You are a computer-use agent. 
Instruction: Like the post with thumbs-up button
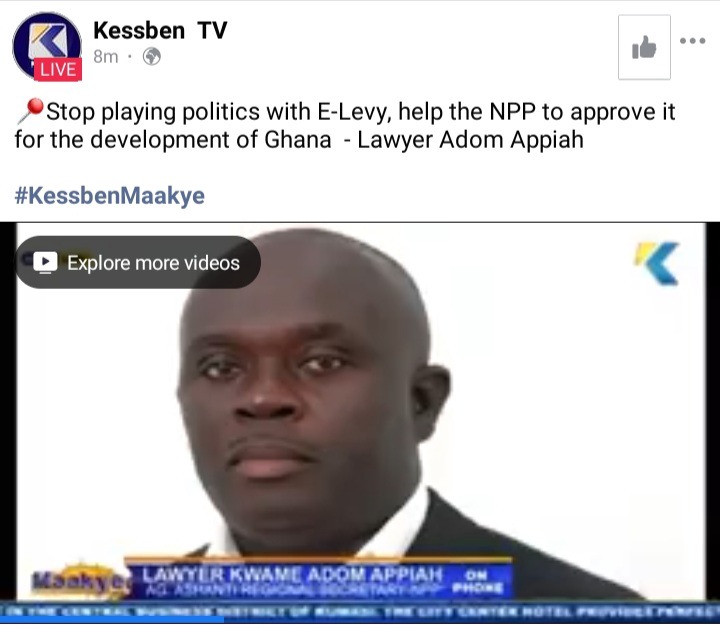click(644, 47)
